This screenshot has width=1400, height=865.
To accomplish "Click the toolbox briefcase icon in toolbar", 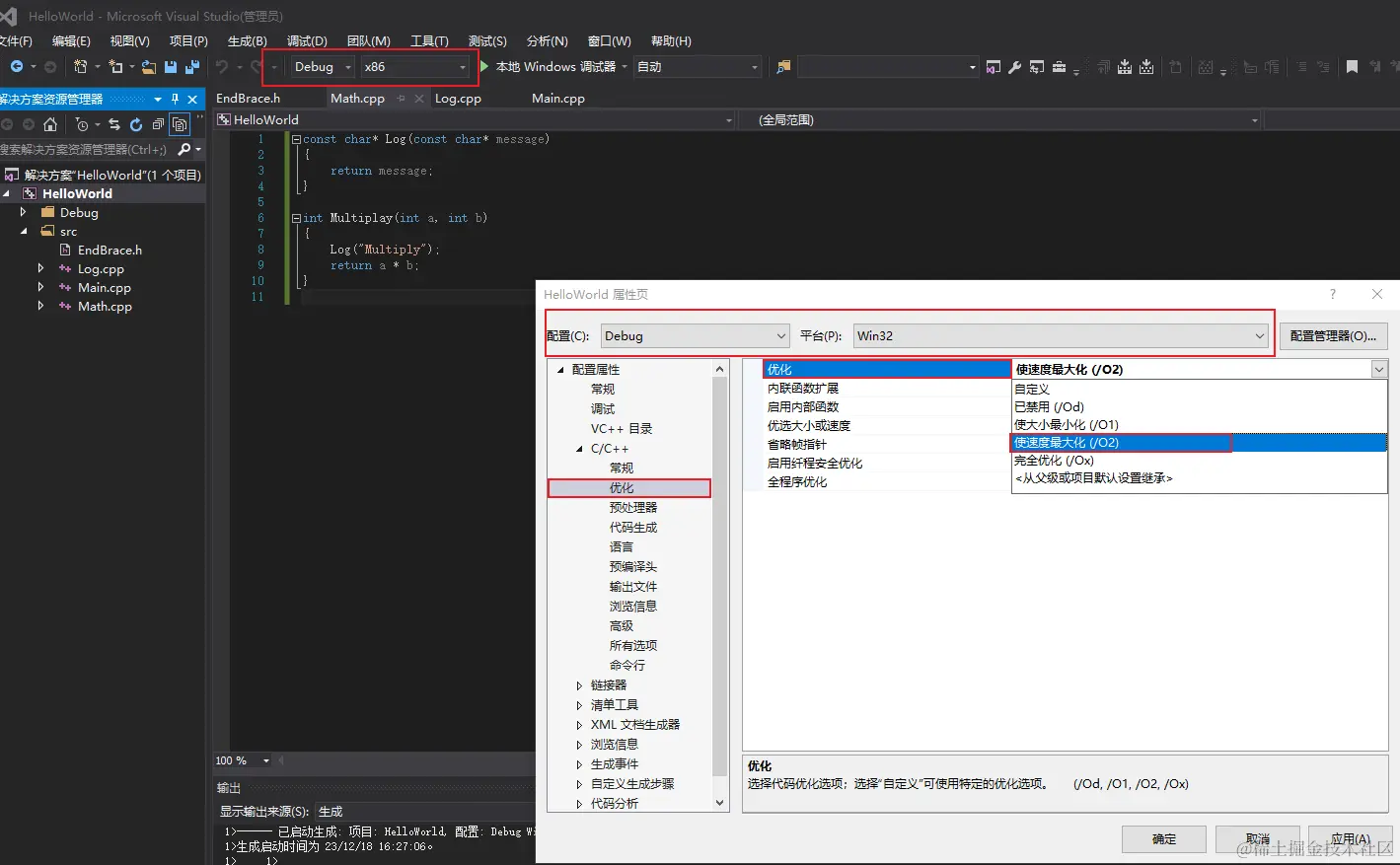I will [1059, 67].
